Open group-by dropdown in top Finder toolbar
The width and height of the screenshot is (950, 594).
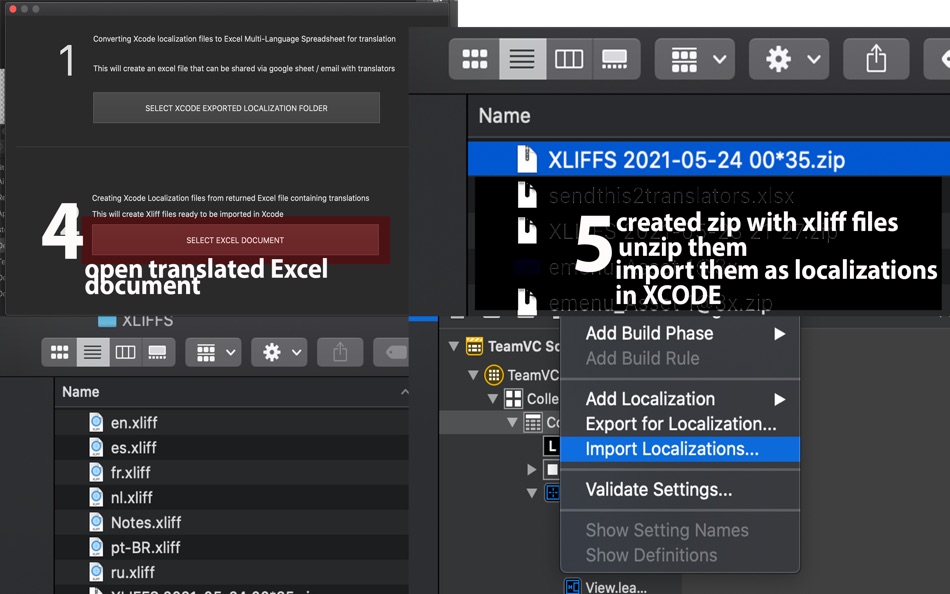point(695,59)
